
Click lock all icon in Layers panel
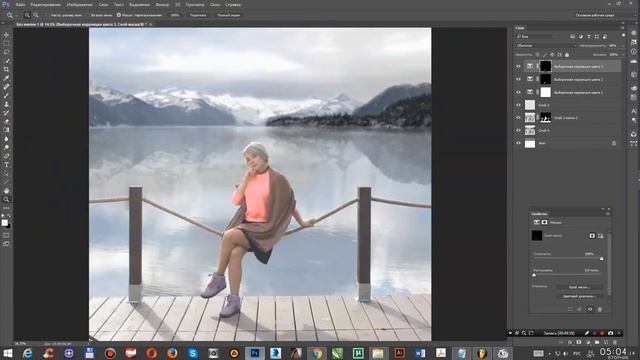567,55
